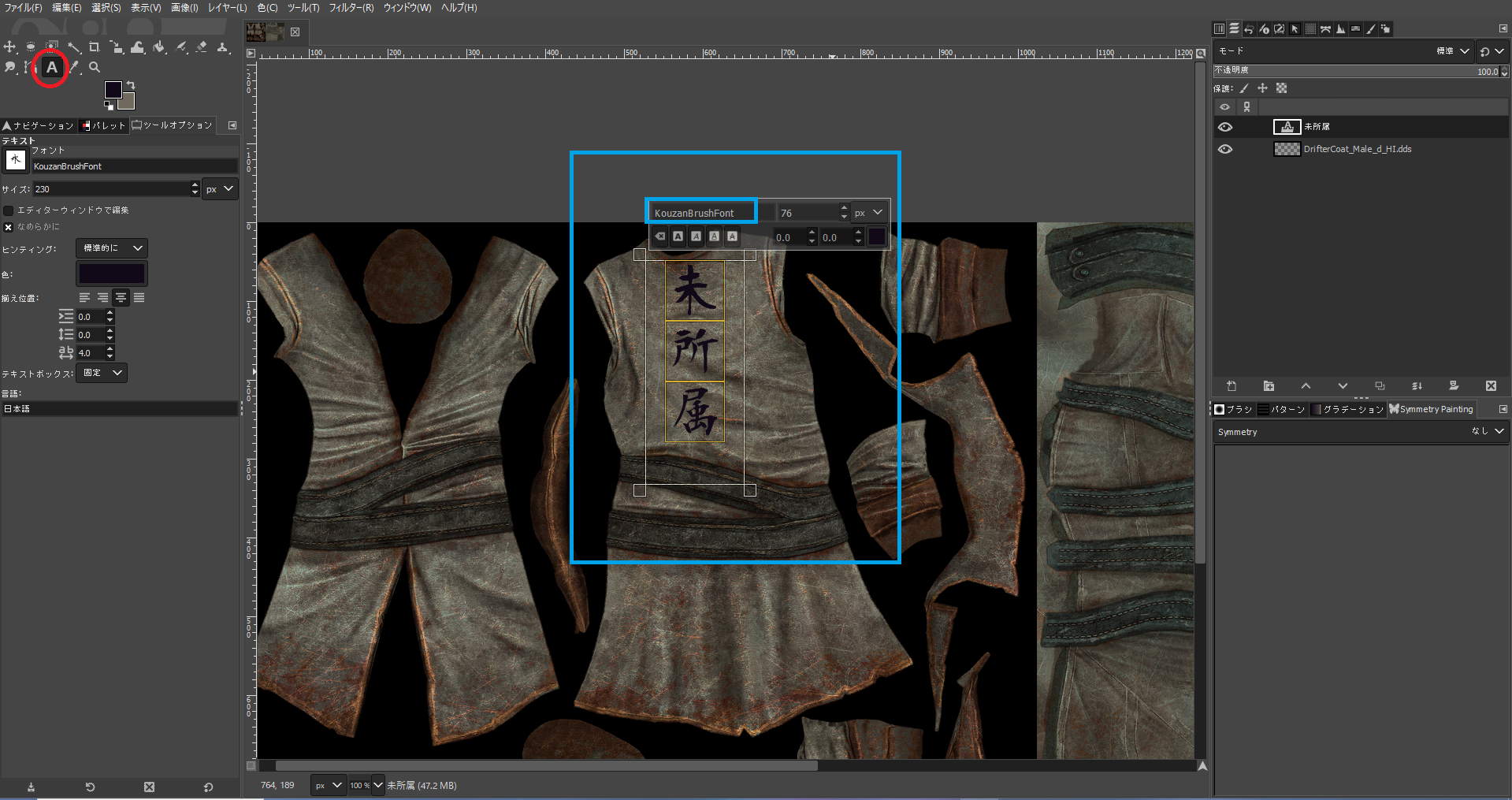Select the Unified Transform tool
The height and width of the screenshot is (800, 1512).
[x=116, y=47]
